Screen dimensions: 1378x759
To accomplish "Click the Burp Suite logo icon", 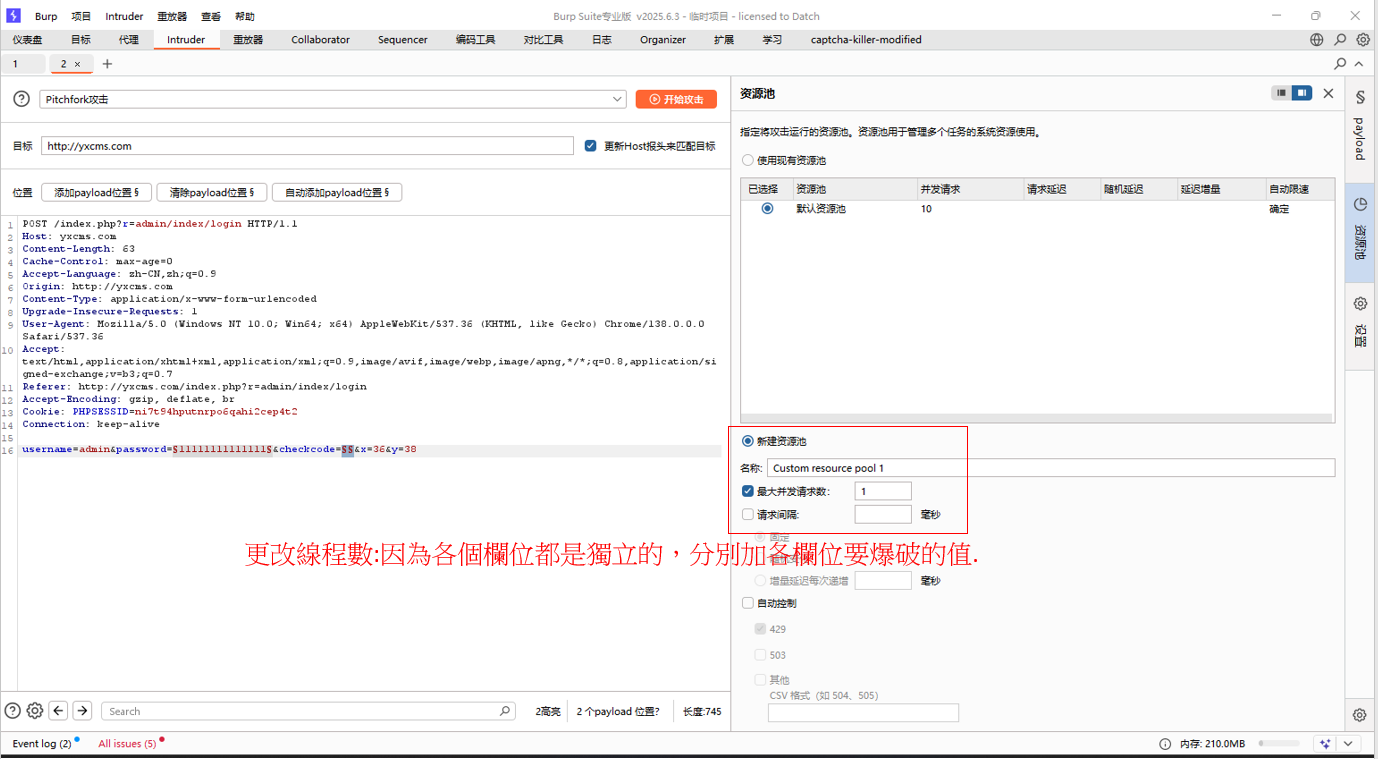I will (x=13, y=16).
